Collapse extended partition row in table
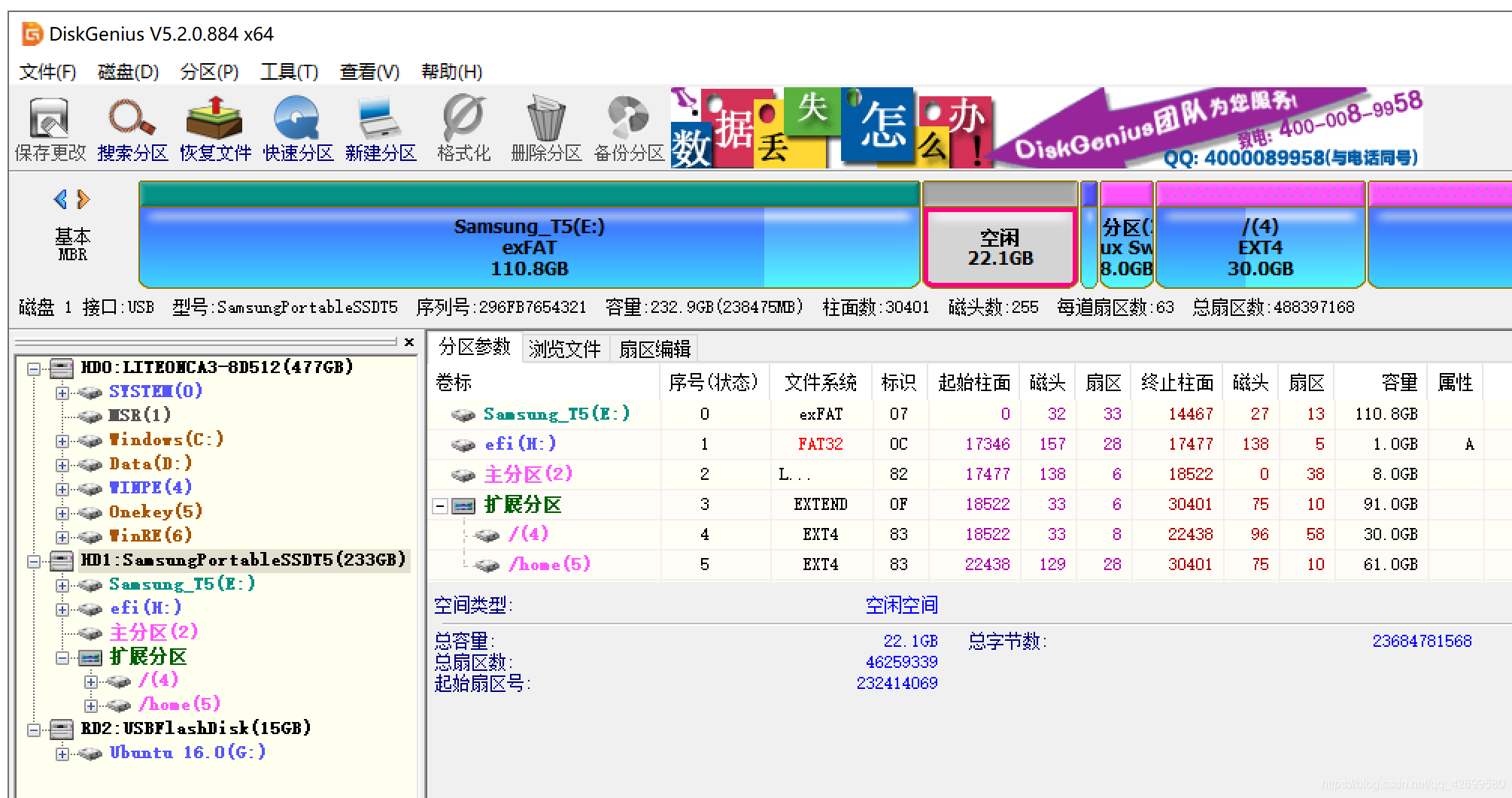This screenshot has height=798, width=1512. (440, 506)
